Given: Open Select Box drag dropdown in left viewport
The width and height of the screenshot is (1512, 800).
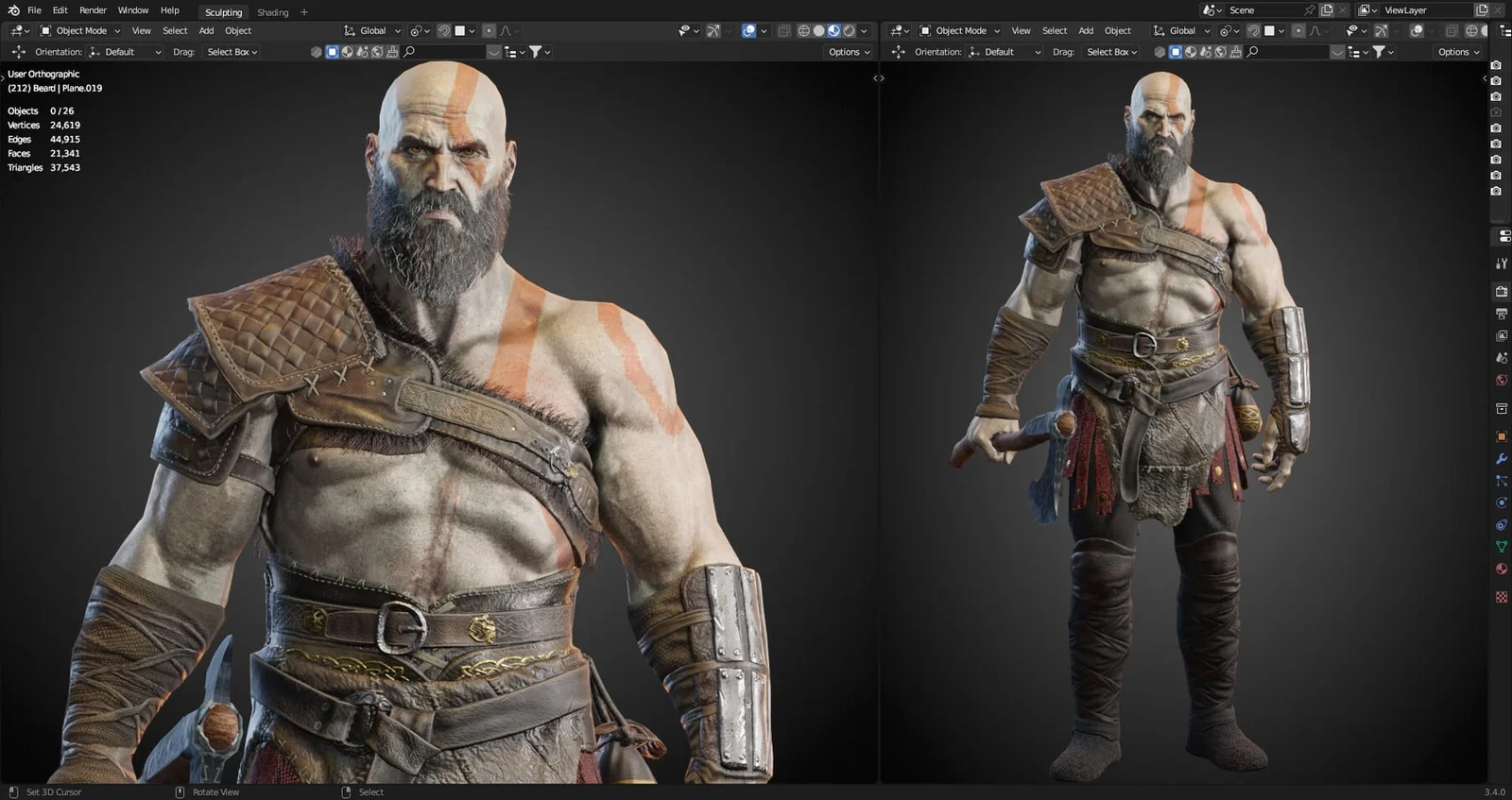Looking at the screenshot, I should click(x=232, y=52).
